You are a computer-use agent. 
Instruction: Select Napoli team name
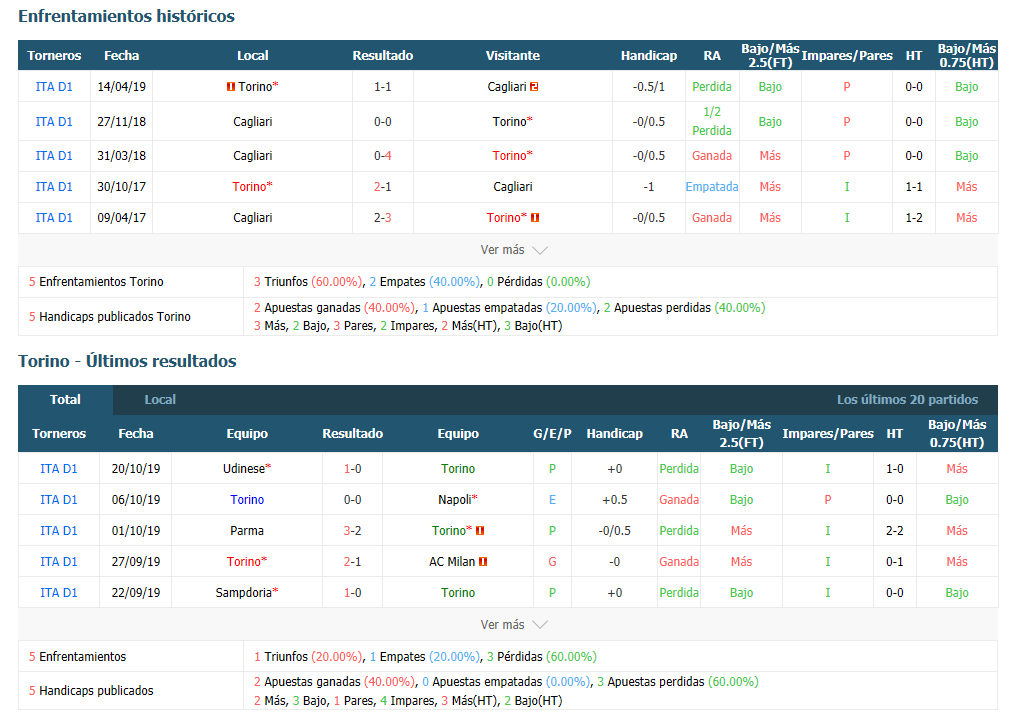[x=455, y=500]
